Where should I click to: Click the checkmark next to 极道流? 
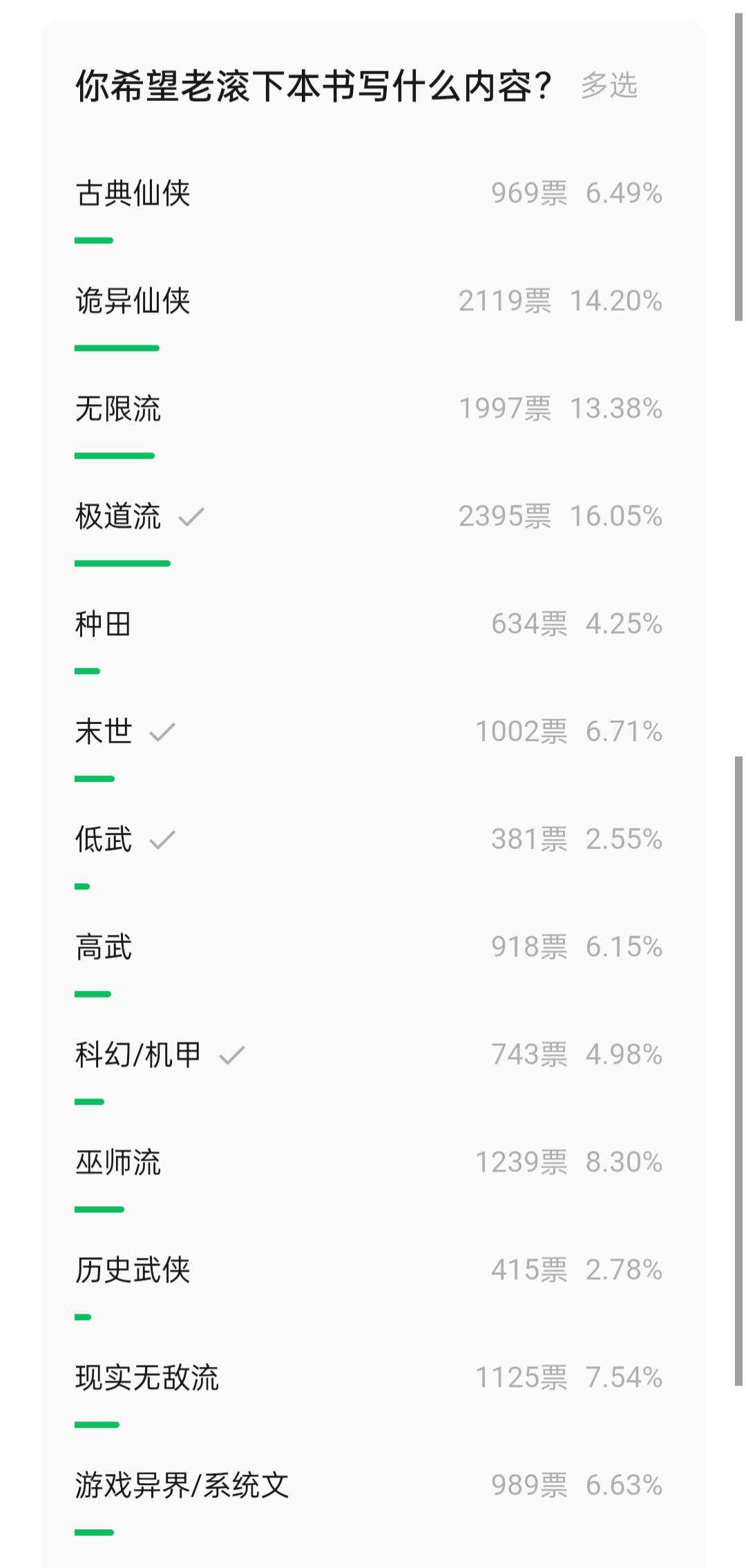(x=191, y=517)
